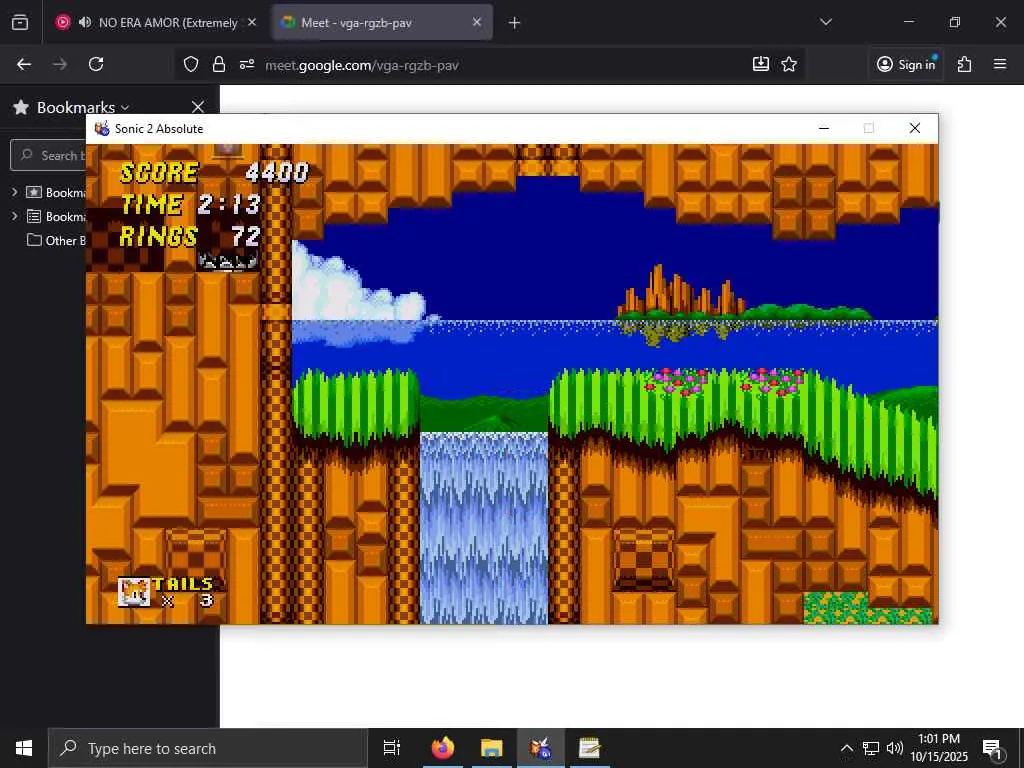Screen dimensions: 1024x768
Task: Switch to Sonic 2 Absolute taskbar icon
Action: click(x=541, y=748)
